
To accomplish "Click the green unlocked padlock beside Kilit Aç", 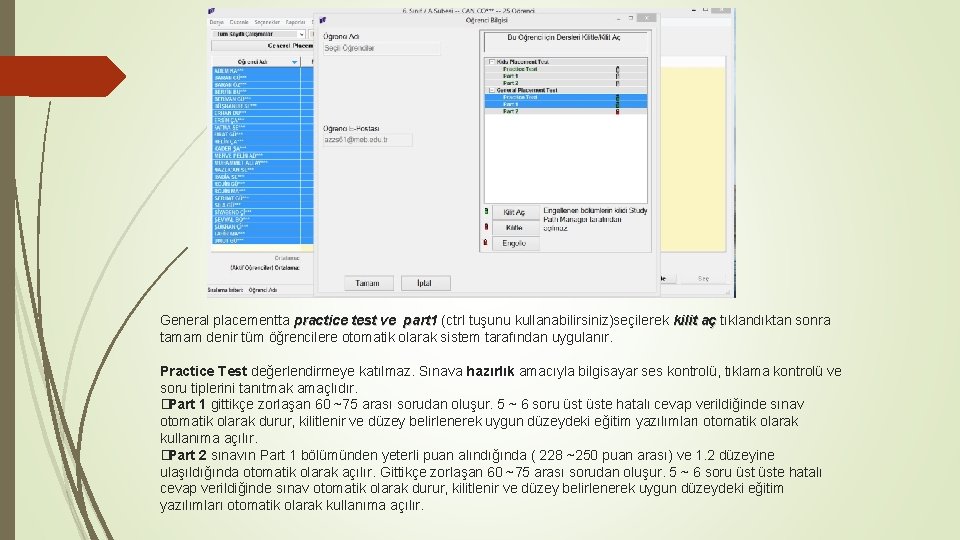I will 486,211.
